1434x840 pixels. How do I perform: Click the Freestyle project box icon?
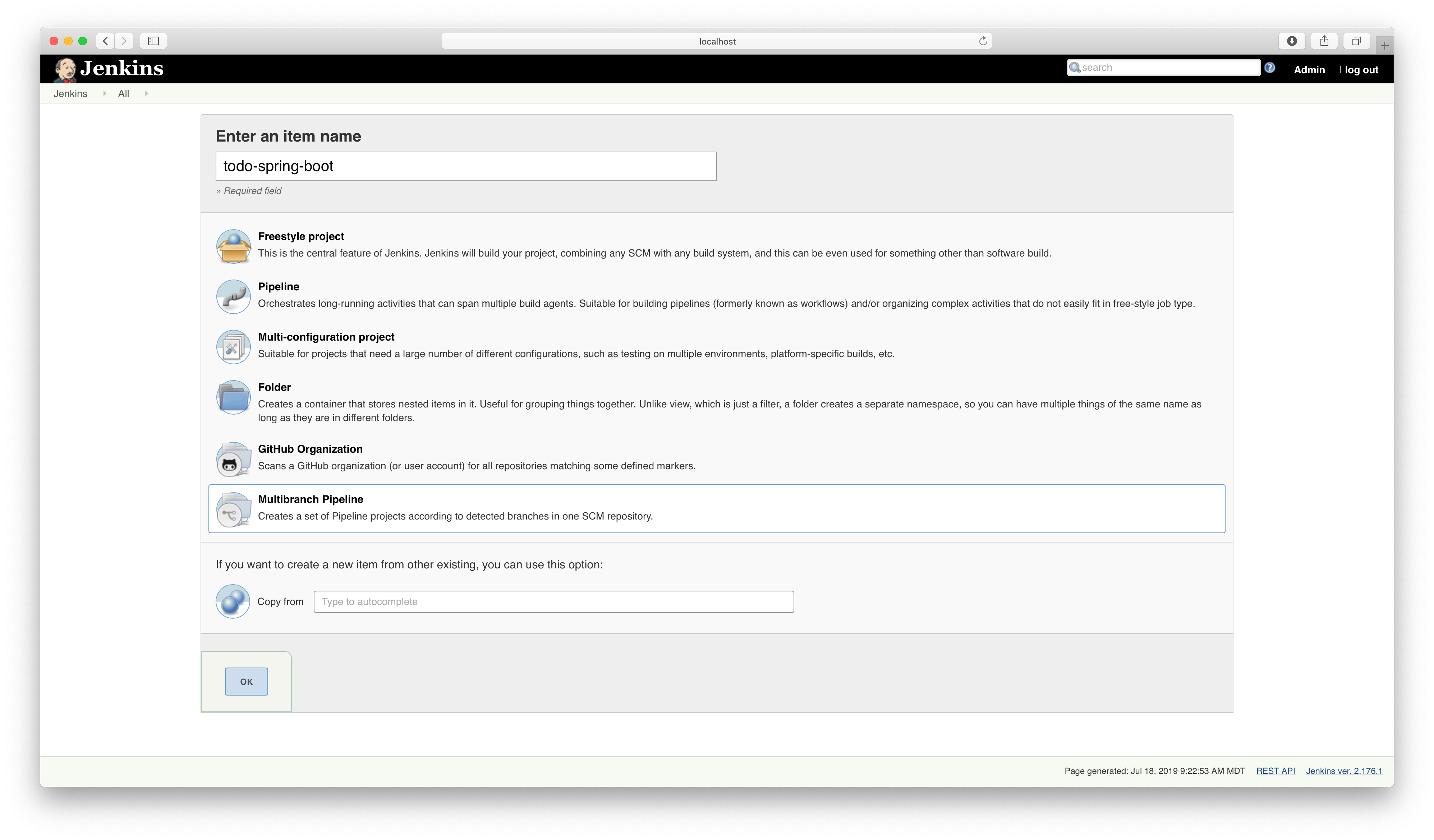(233, 246)
